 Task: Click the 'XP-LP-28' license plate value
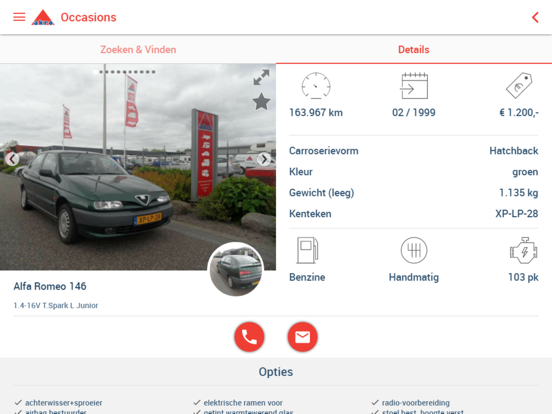coord(516,214)
